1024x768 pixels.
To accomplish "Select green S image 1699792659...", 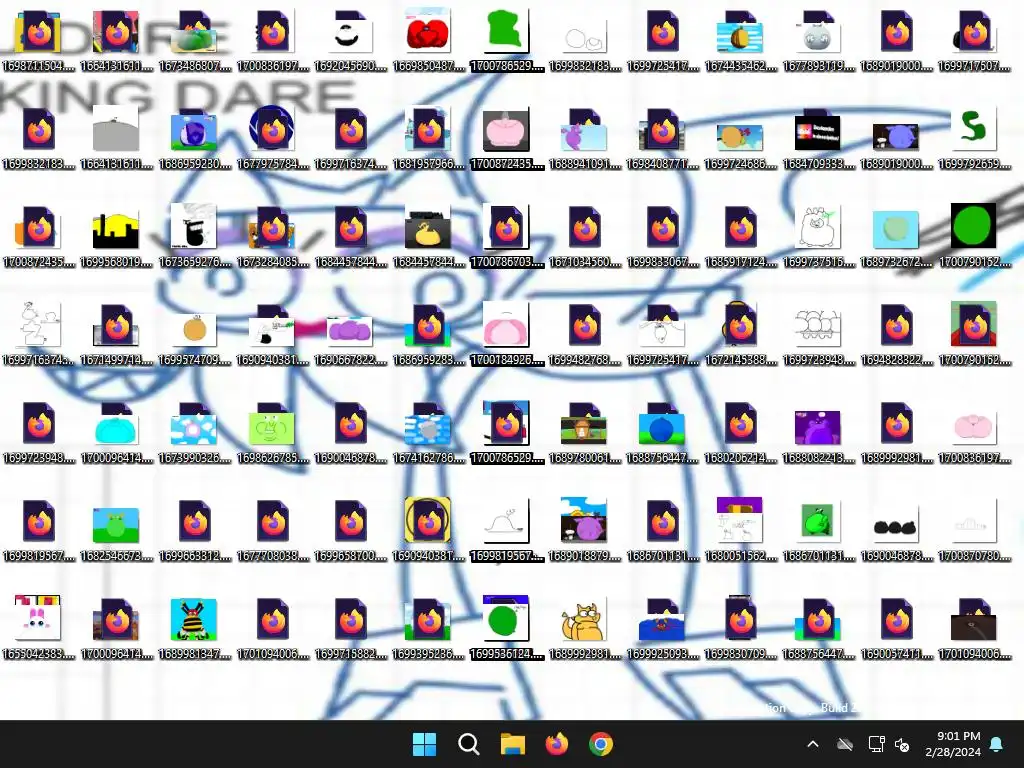I will point(974,138).
